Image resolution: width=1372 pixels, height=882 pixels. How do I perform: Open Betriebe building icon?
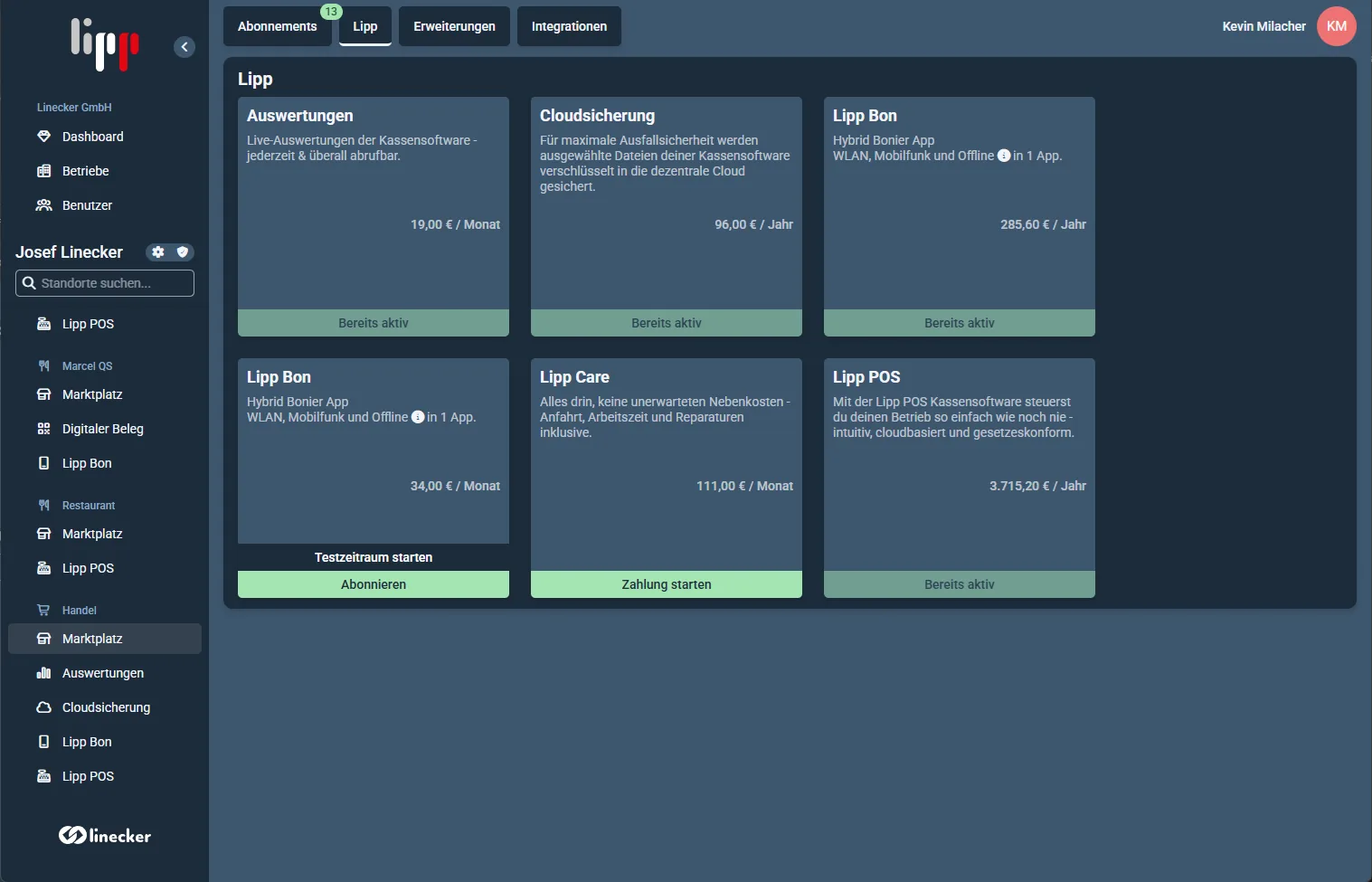click(x=43, y=171)
